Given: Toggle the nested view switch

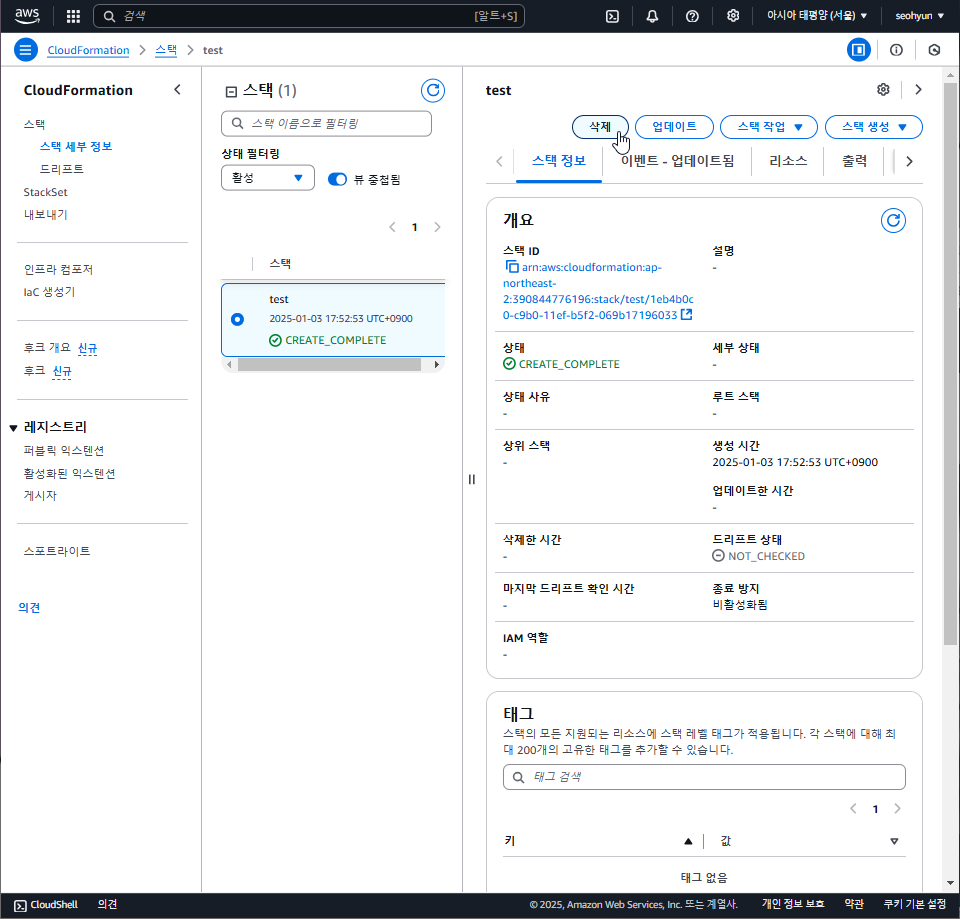Looking at the screenshot, I should click(337, 179).
